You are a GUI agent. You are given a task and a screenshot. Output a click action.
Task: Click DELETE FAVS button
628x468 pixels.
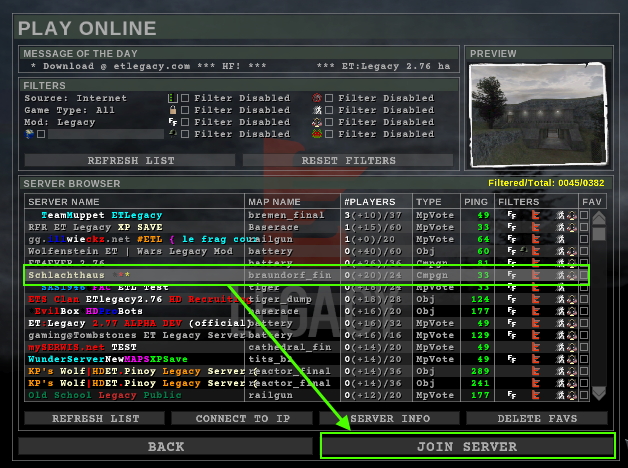[x=537, y=418]
